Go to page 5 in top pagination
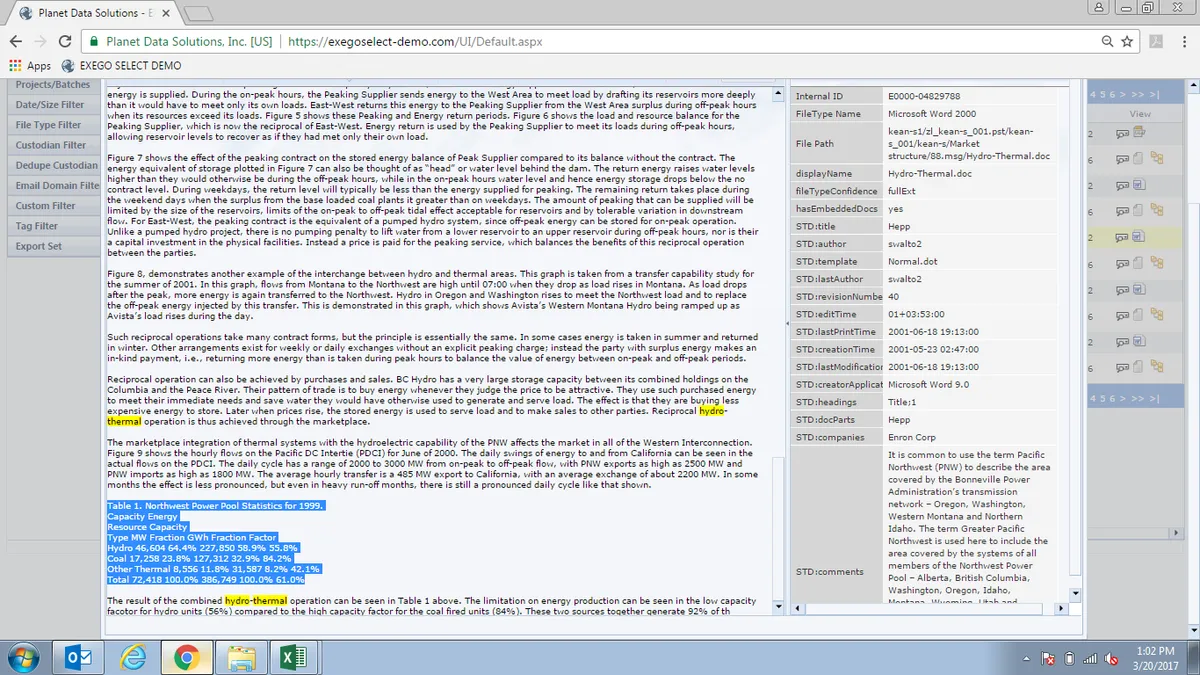 click(x=1103, y=94)
